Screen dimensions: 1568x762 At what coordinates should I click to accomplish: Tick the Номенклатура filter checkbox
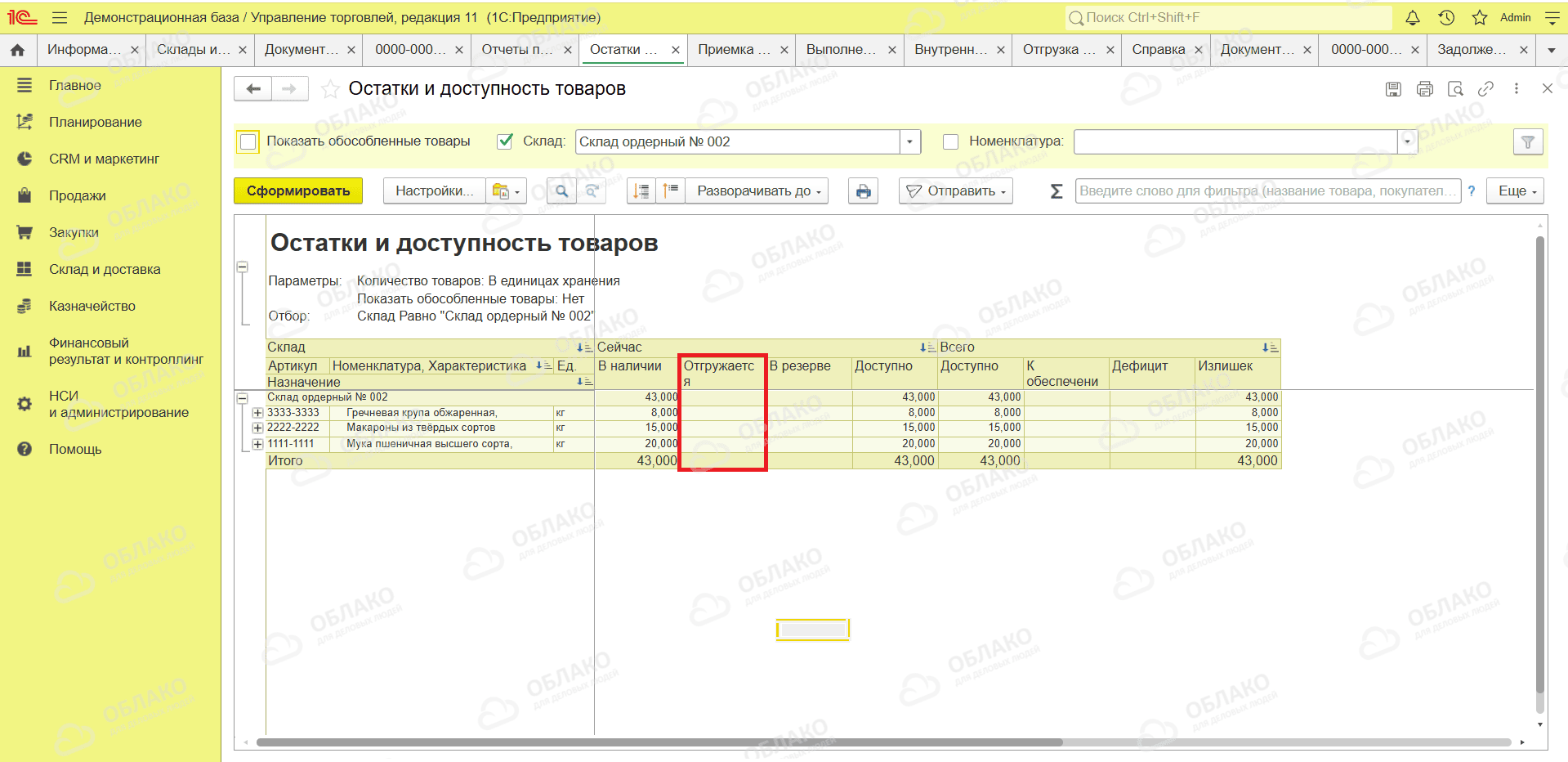pos(950,141)
